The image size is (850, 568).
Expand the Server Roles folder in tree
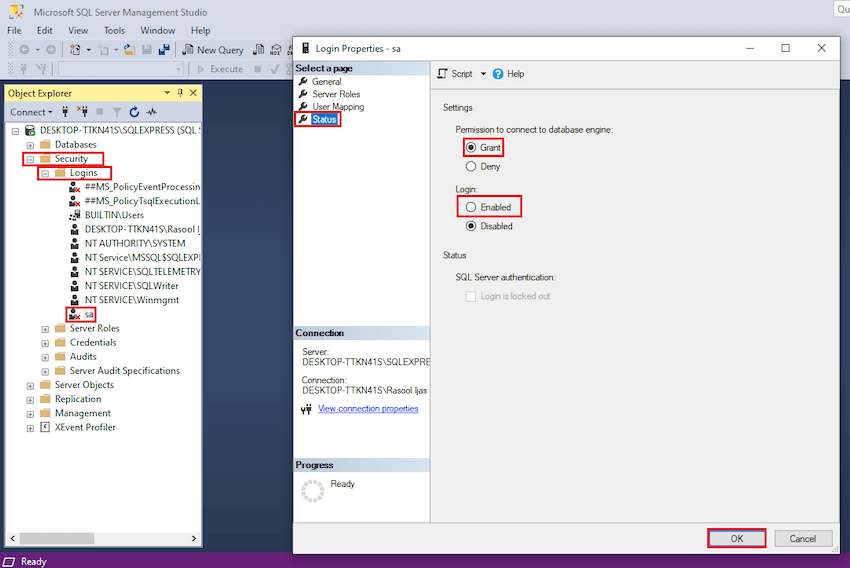[45, 329]
